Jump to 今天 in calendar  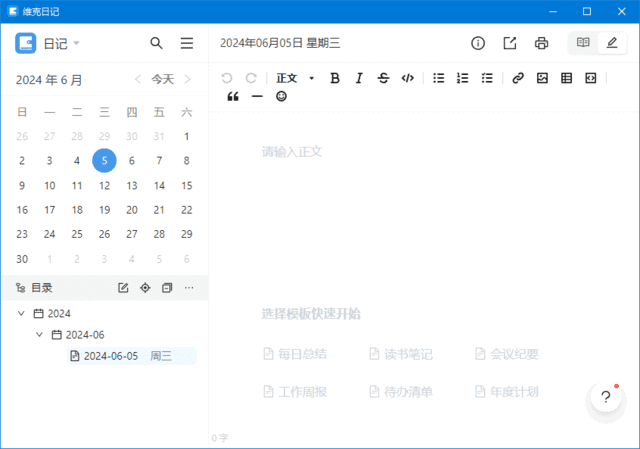(162, 79)
